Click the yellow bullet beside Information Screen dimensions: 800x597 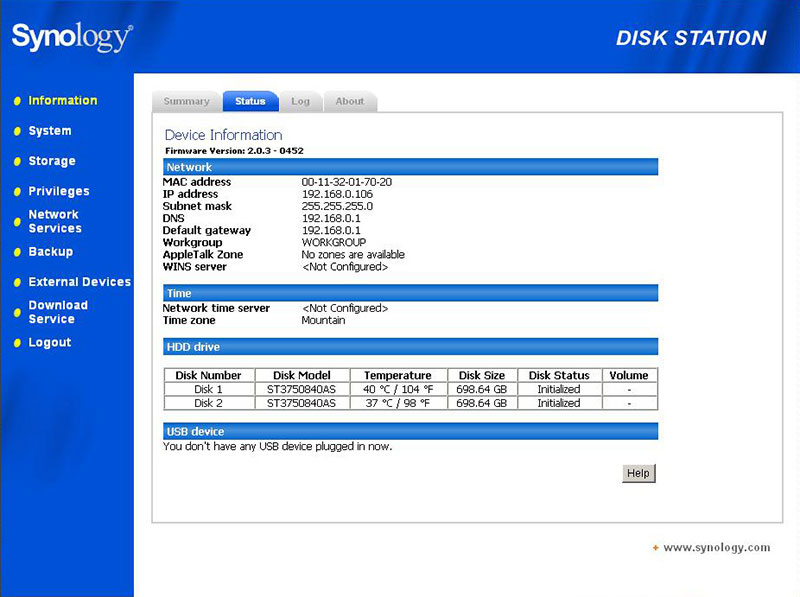tap(17, 101)
